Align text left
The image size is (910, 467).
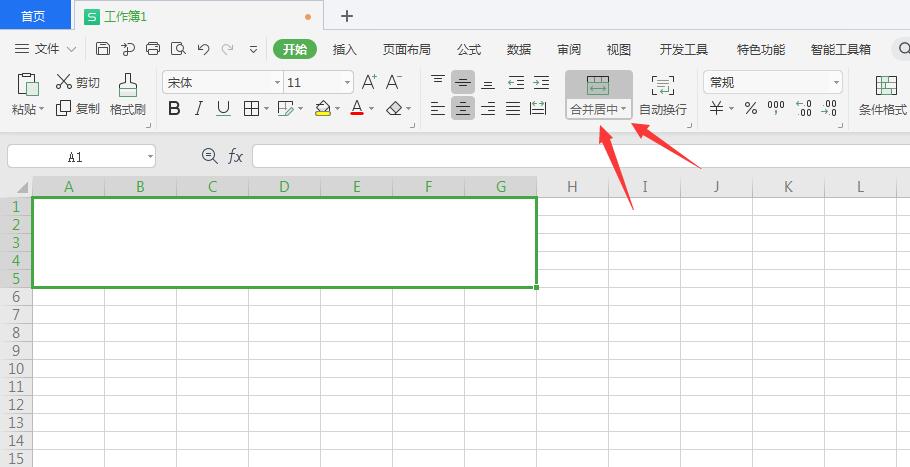pos(438,108)
